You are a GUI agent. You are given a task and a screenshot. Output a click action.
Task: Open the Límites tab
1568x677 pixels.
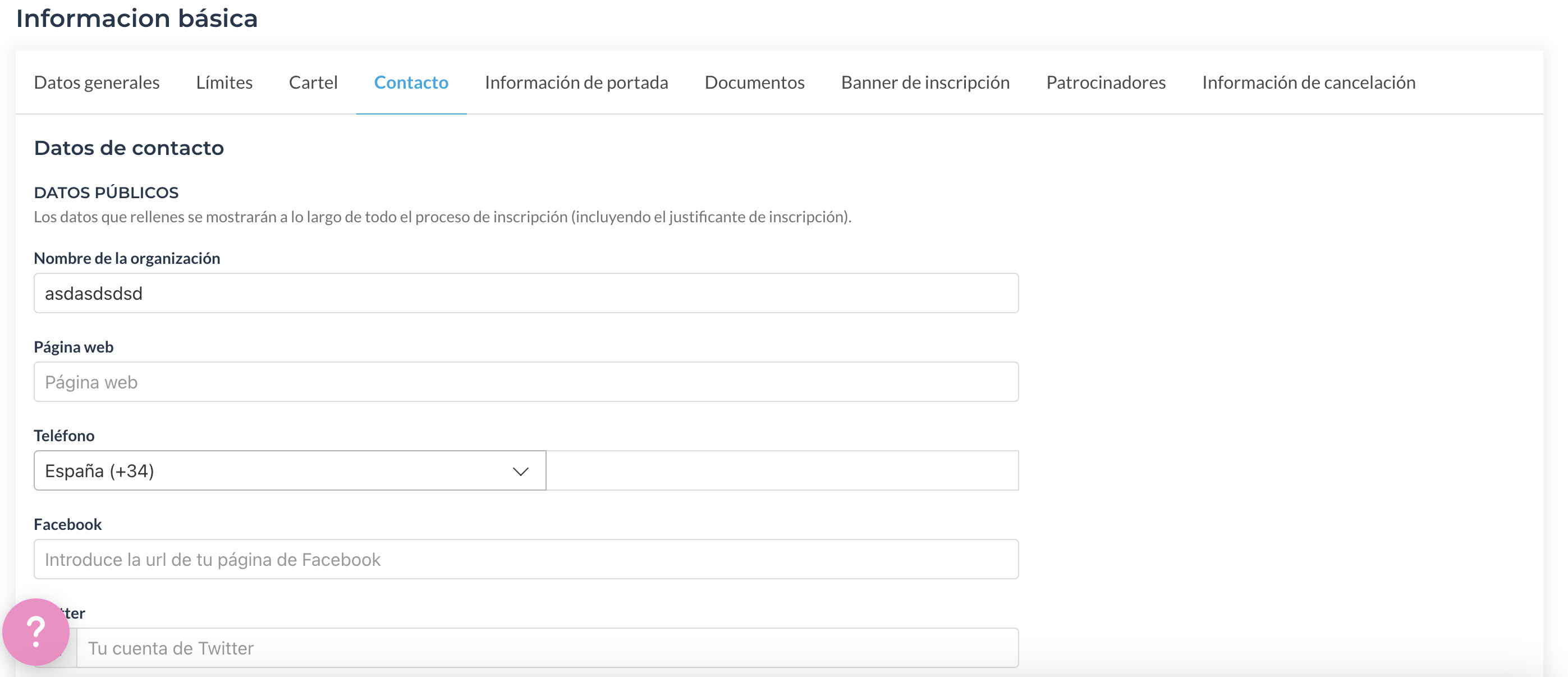point(224,82)
